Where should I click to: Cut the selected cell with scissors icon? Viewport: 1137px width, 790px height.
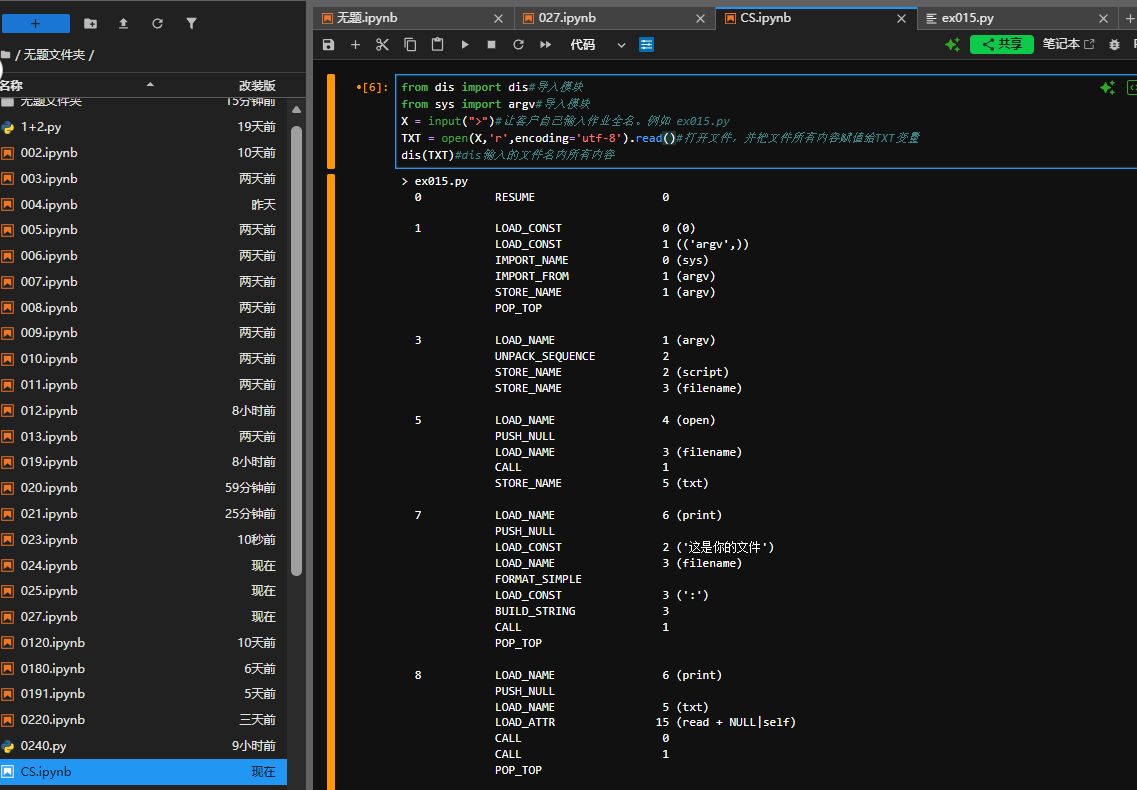382,45
